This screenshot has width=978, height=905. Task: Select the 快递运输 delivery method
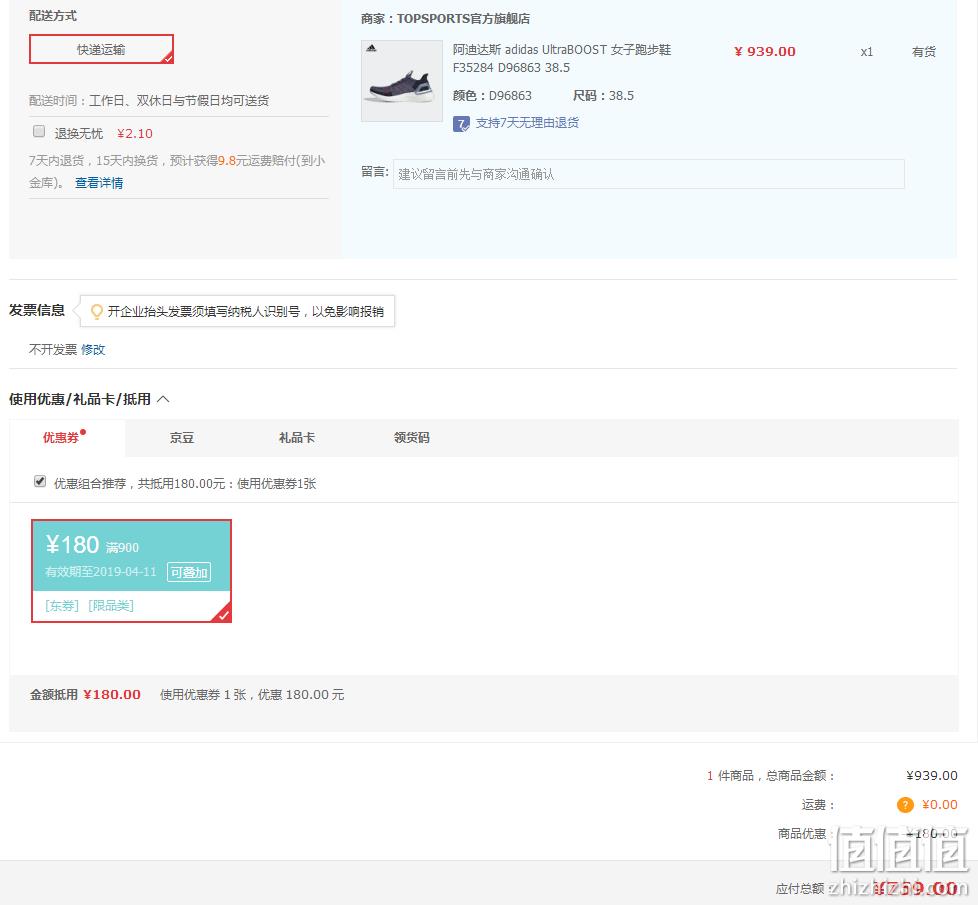tap(101, 49)
